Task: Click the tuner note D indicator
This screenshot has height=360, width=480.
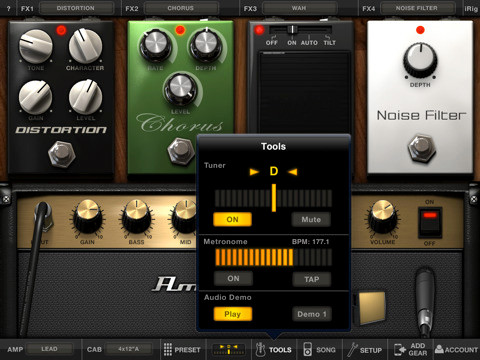Action: pyautogui.click(x=274, y=171)
